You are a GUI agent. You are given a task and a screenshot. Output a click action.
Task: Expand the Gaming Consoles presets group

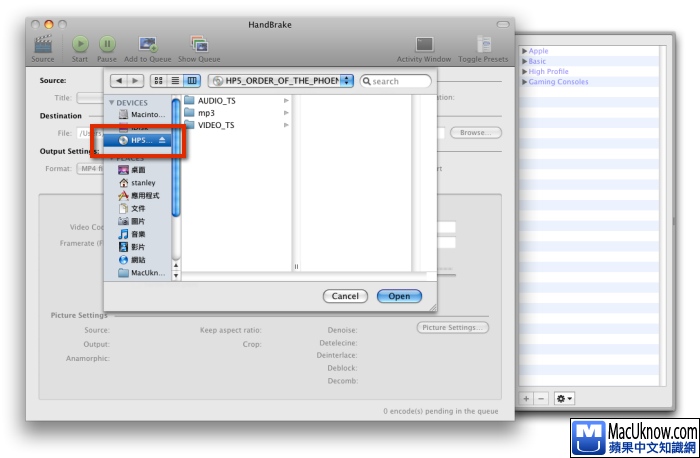pyautogui.click(x=524, y=82)
